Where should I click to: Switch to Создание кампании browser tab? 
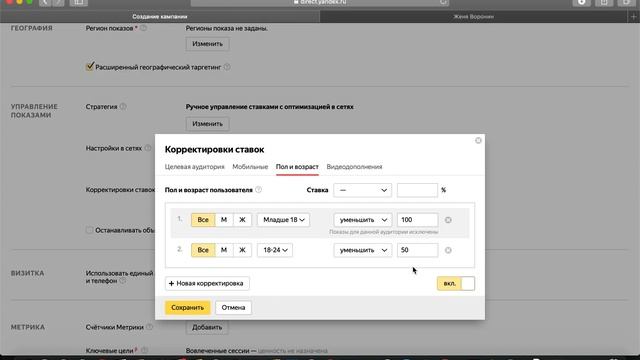click(x=160, y=17)
